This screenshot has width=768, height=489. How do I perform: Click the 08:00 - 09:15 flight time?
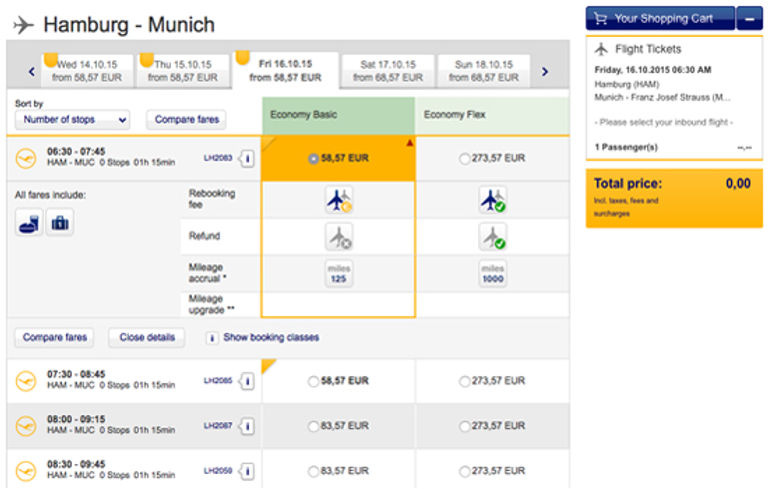(x=76, y=419)
